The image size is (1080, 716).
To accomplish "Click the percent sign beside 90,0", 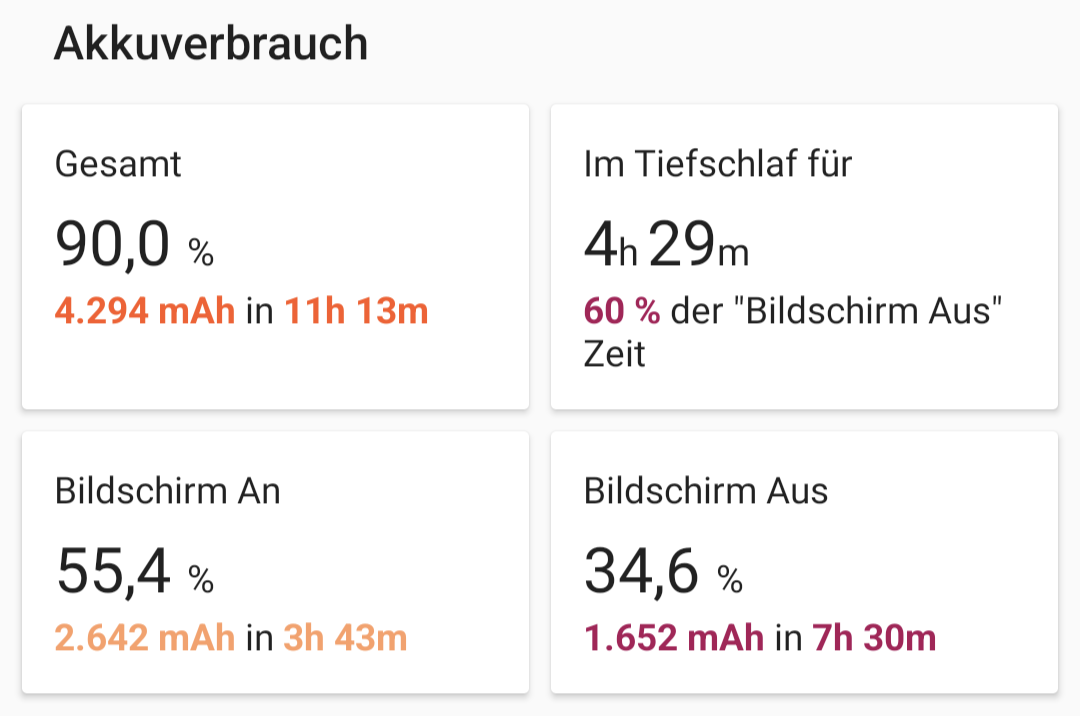I will [x=201, y=254].
